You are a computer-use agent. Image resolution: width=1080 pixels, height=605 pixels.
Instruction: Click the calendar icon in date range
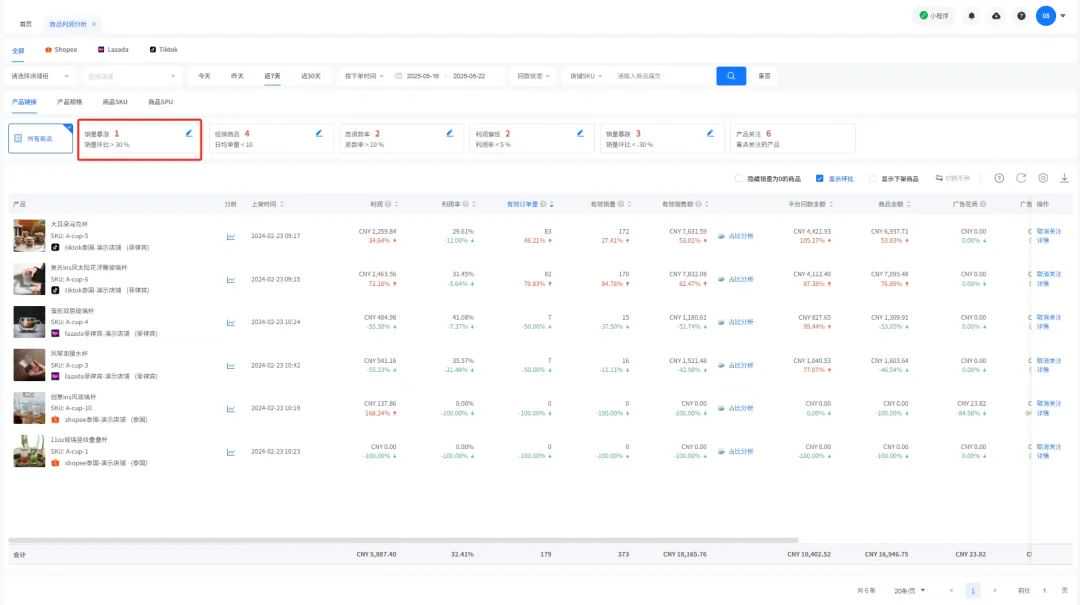pos(398,76)
